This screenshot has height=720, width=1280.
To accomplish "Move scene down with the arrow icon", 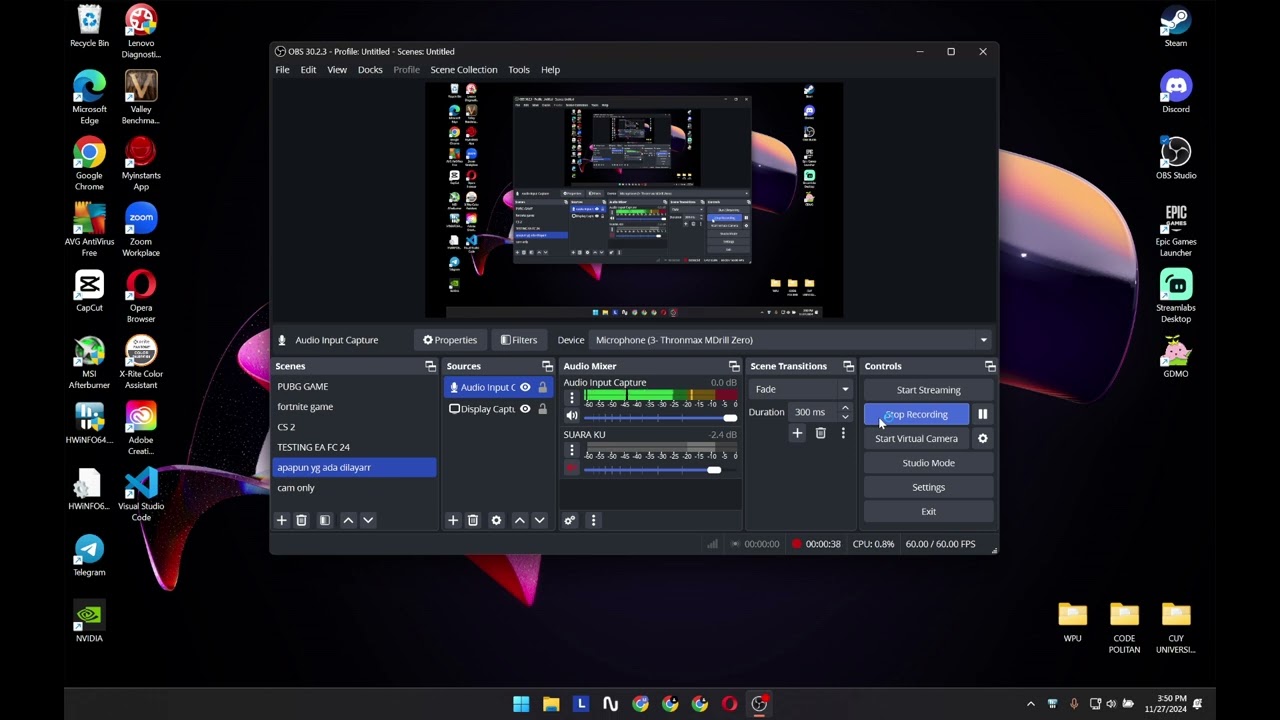I will [368, 520].
